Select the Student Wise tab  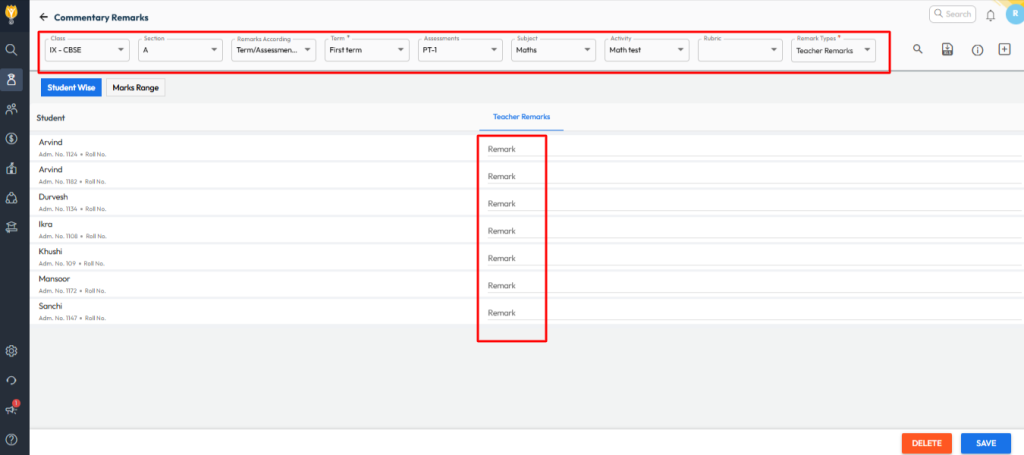tap(71, 88)
